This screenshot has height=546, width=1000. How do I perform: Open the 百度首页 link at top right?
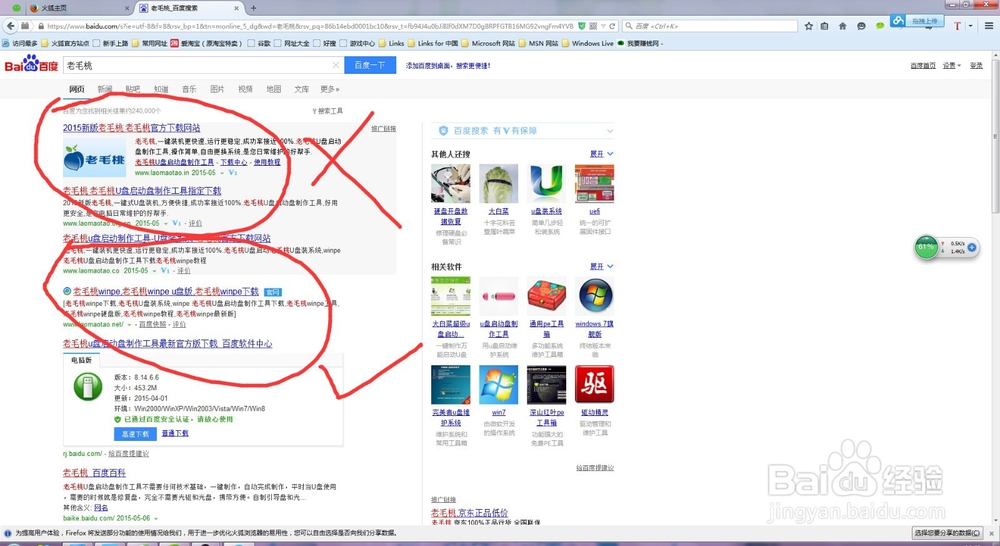point(923,66)
